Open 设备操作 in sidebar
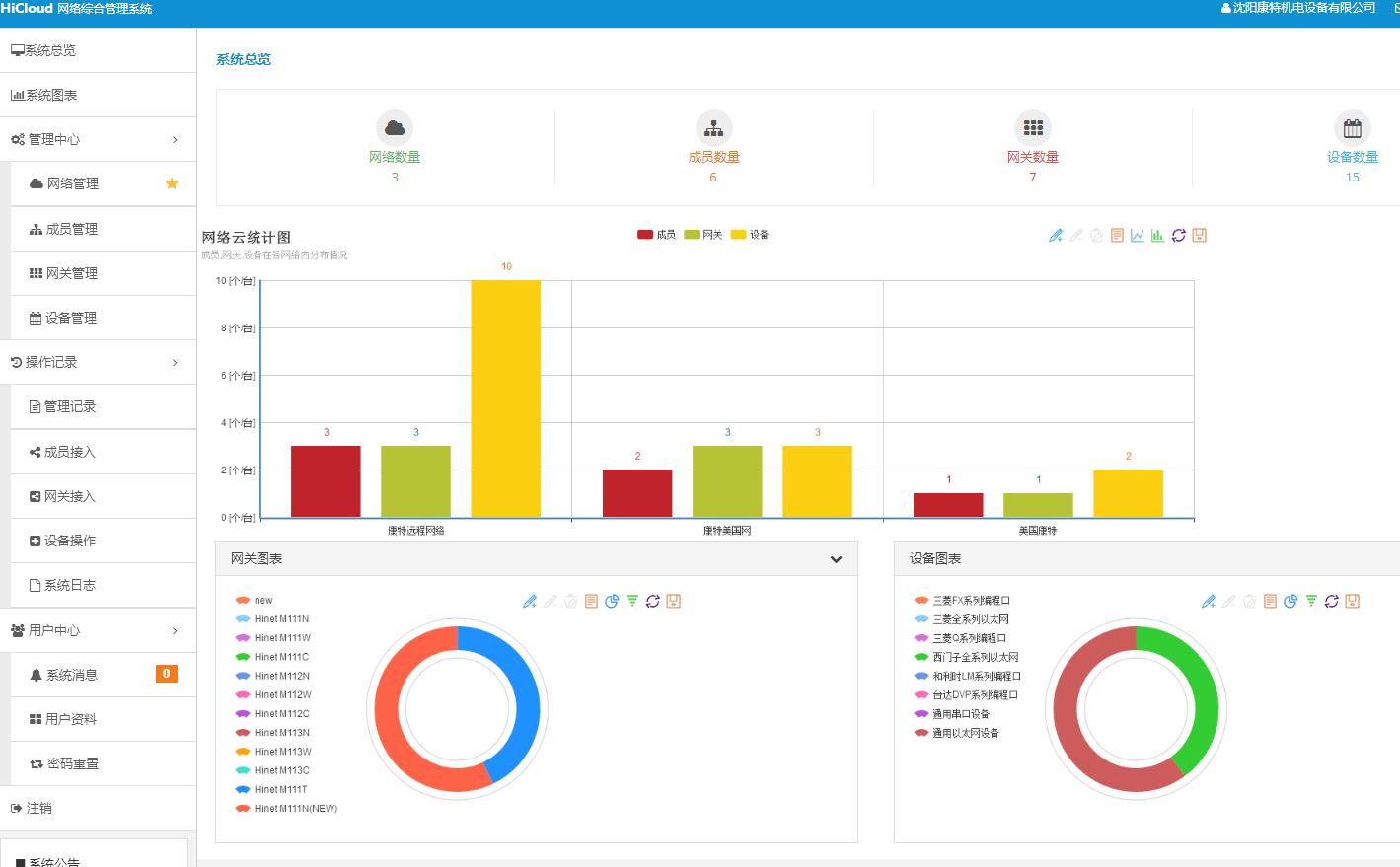The image size is (1400, 867). tap(104, 541)
